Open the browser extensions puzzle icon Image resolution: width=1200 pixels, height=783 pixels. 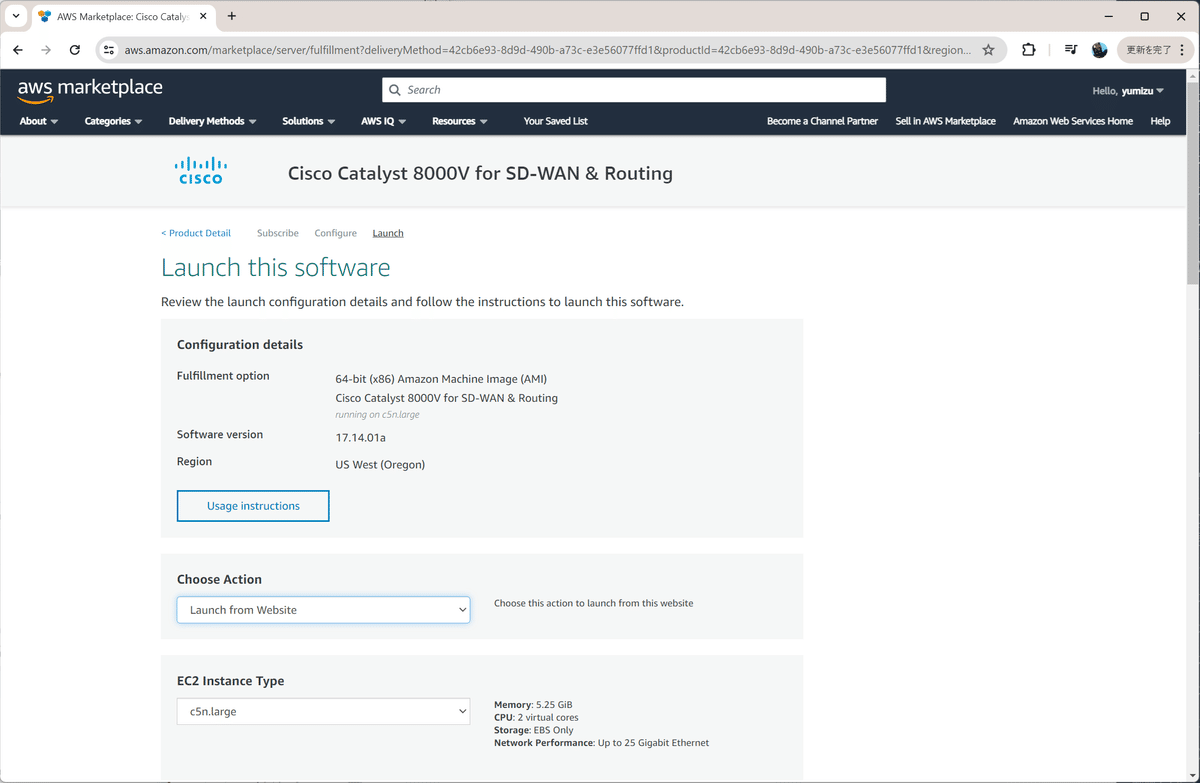click(x=1028, y=49)
